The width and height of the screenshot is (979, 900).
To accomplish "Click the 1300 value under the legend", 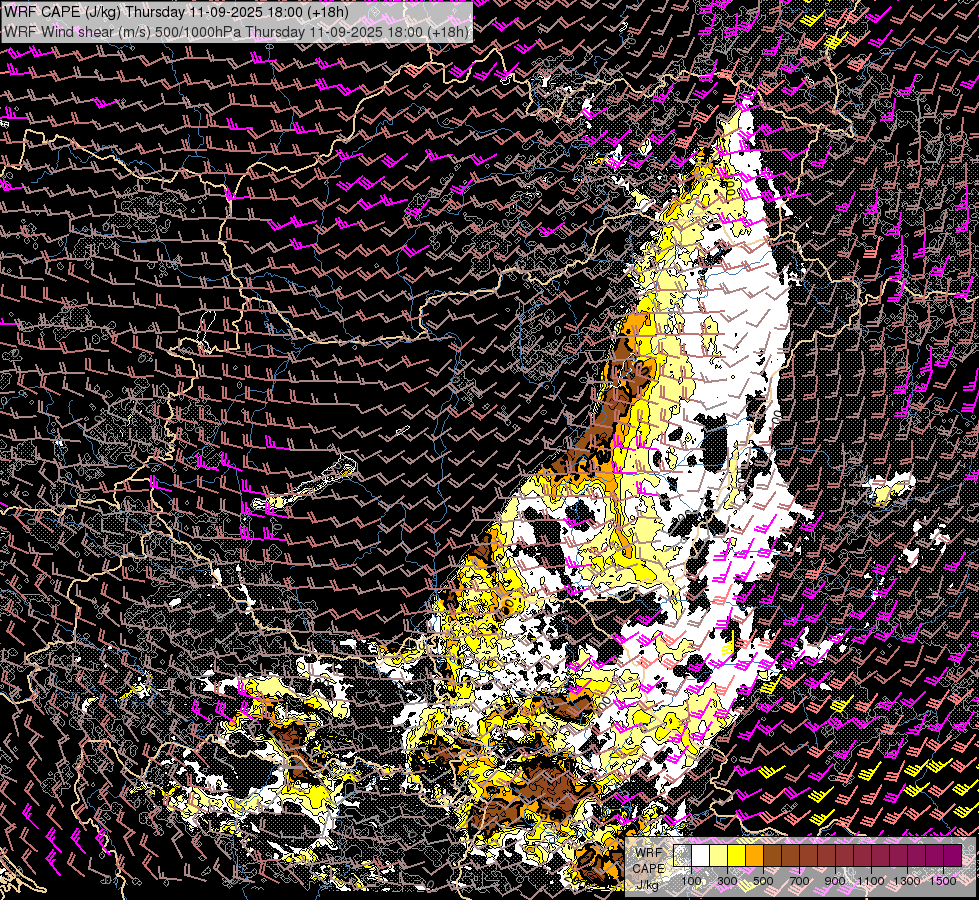I will pyautogui.click(x=907, y=881).
